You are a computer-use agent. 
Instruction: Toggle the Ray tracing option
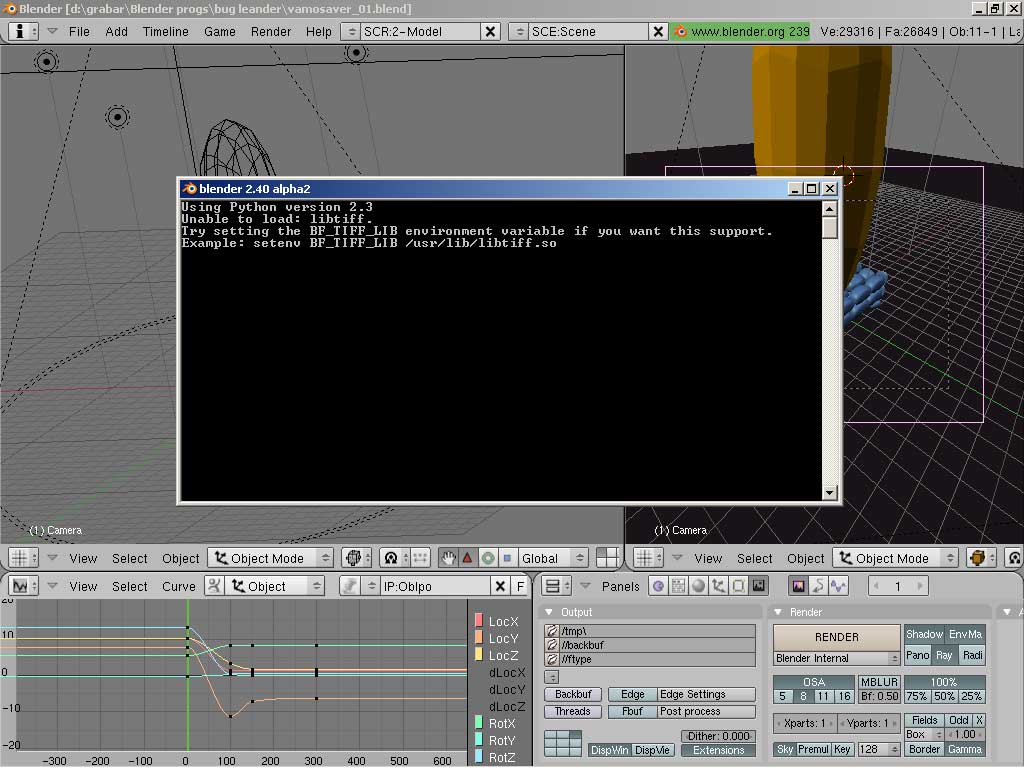(944, 655)
